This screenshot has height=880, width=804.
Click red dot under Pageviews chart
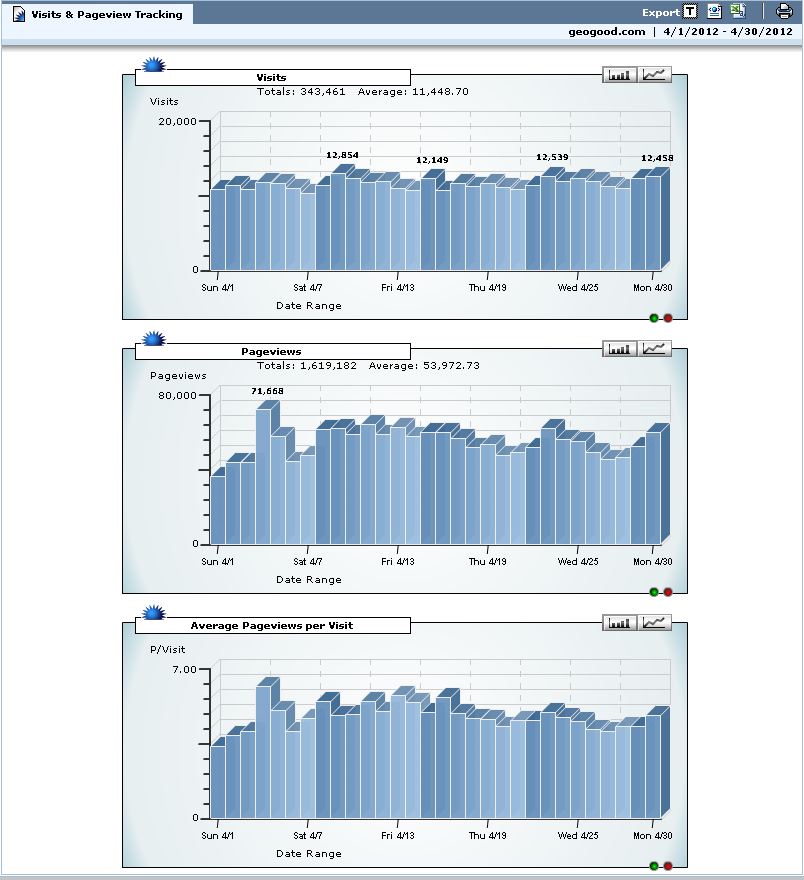pyautogui.click(x=668, y=592)
